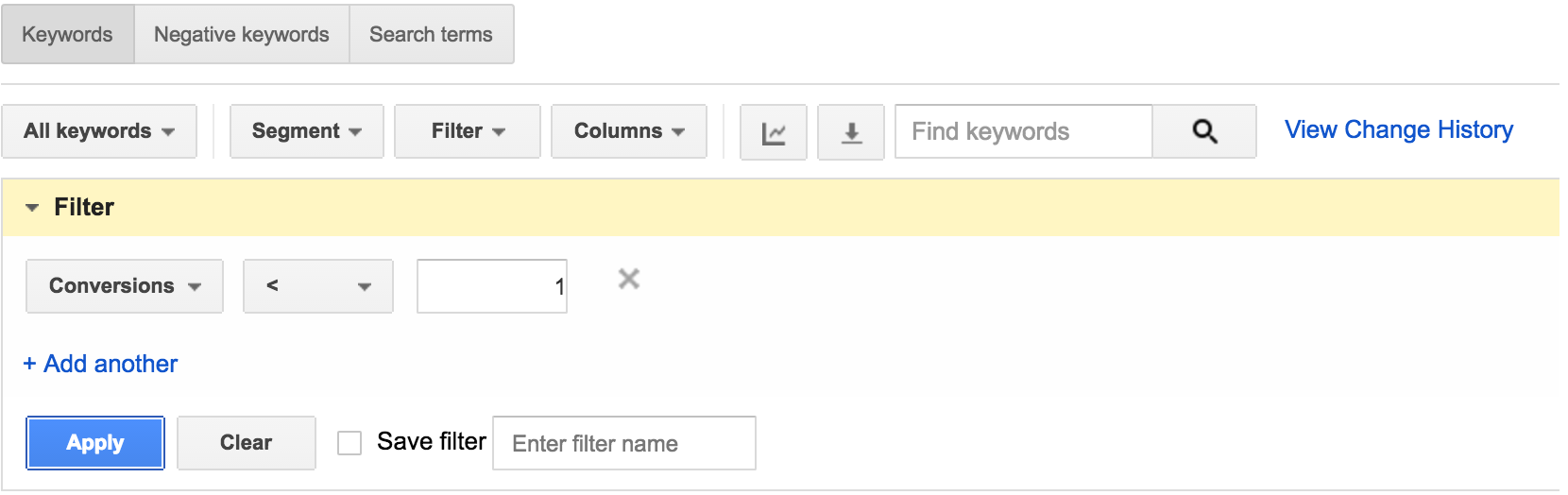
Task: Switch to the Negative keywords tab
Action: 242,34
